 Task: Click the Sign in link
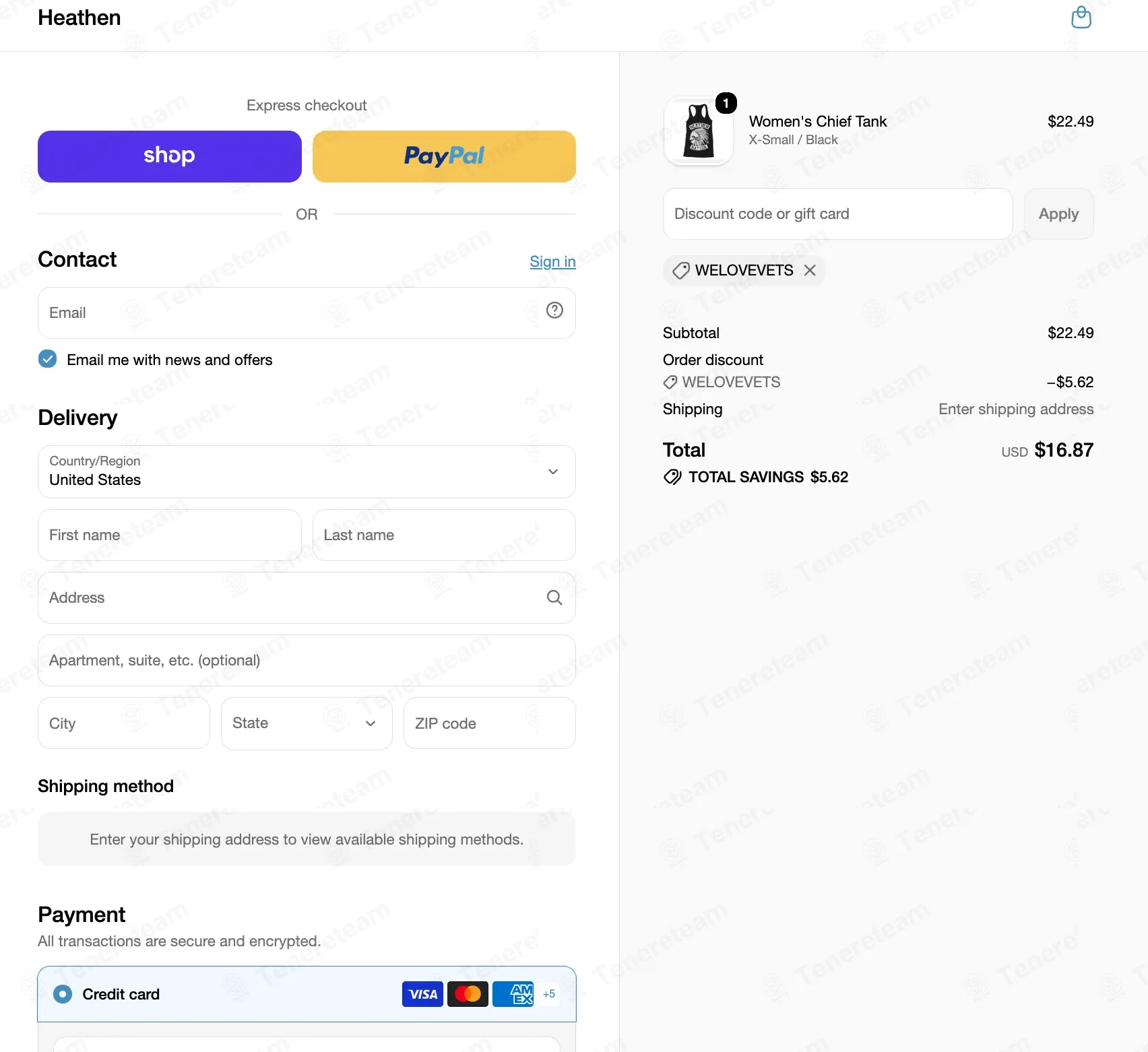[552, 261]
